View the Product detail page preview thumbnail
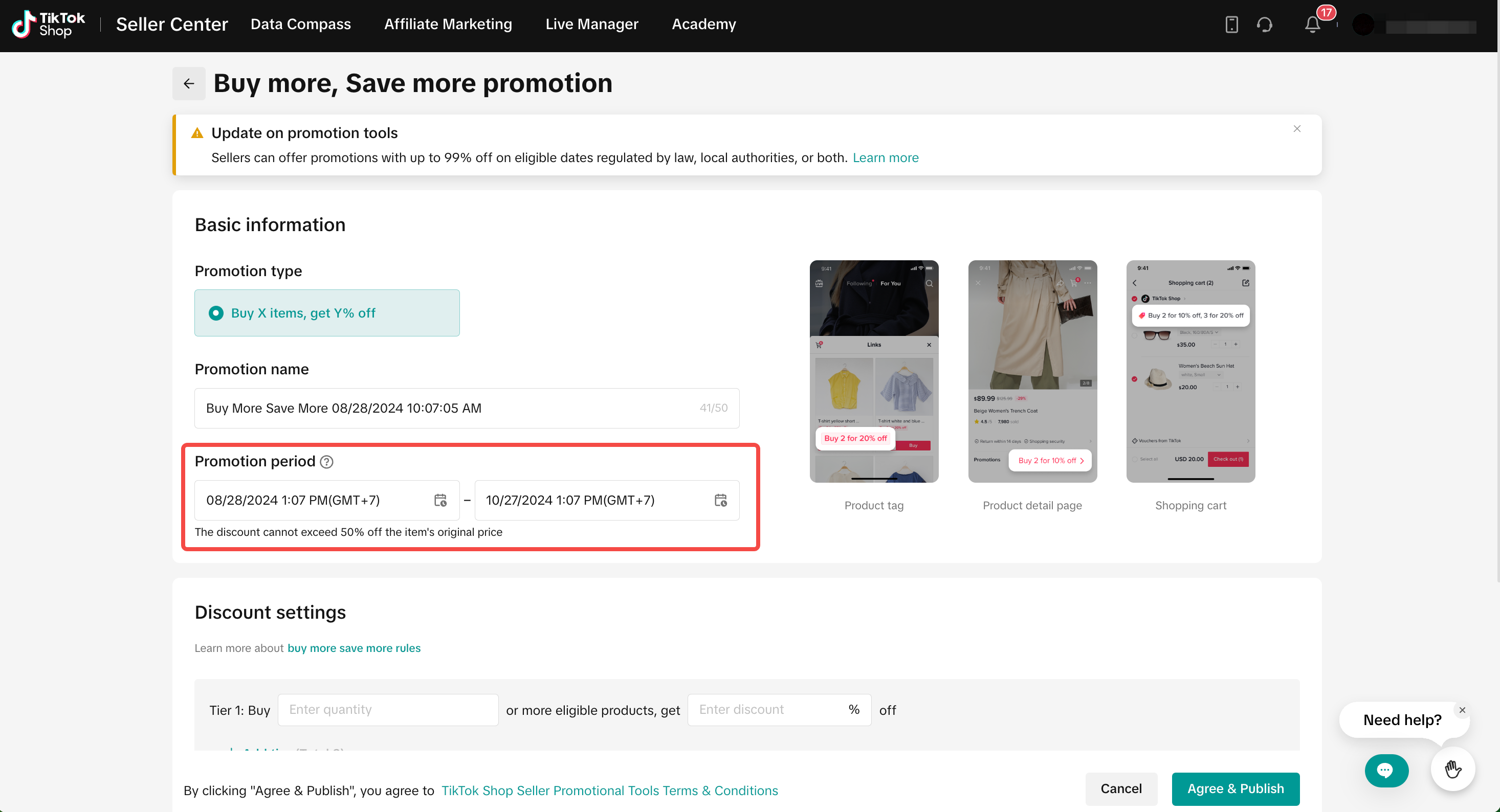The image size is (1500, 812). point(1032,371)
